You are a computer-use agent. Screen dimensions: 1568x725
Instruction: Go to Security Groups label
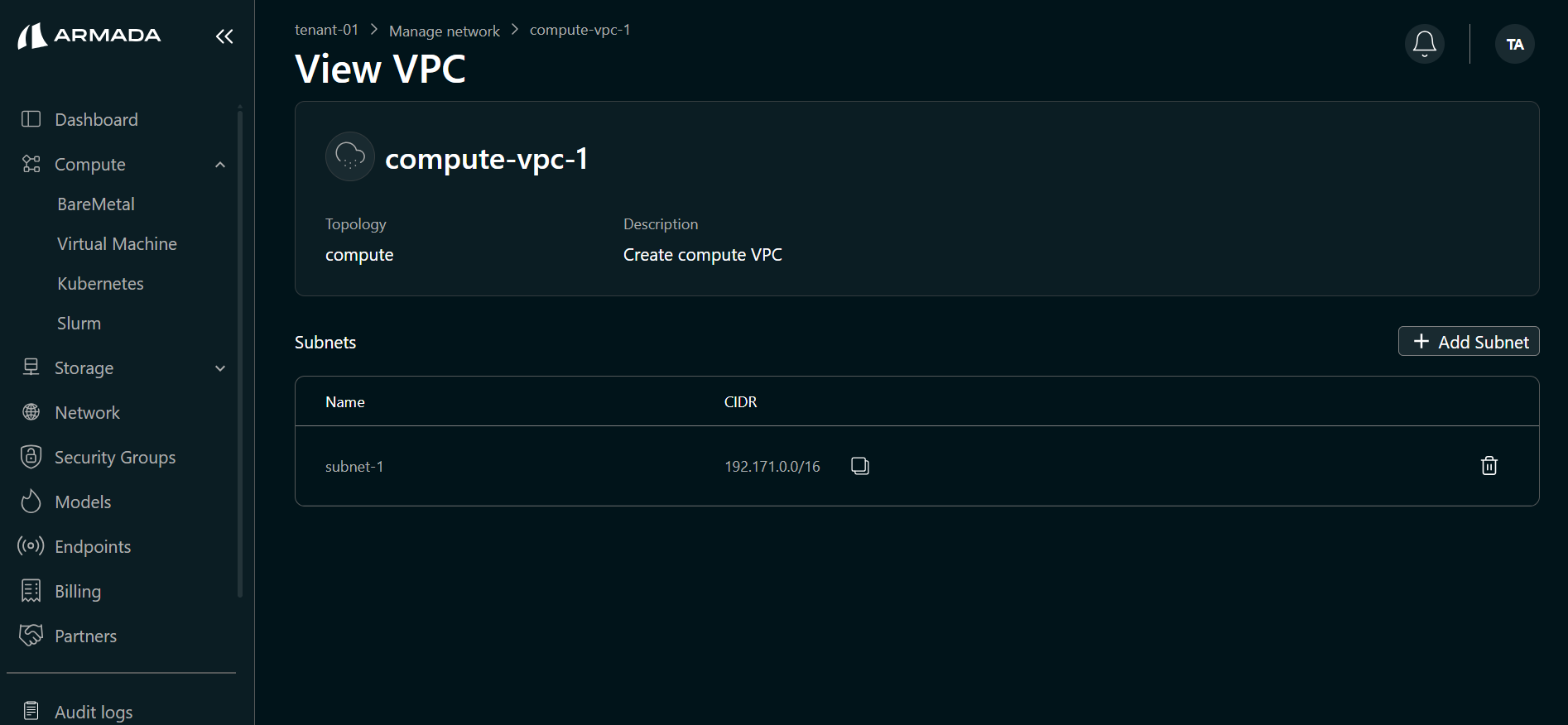[115, 458]
